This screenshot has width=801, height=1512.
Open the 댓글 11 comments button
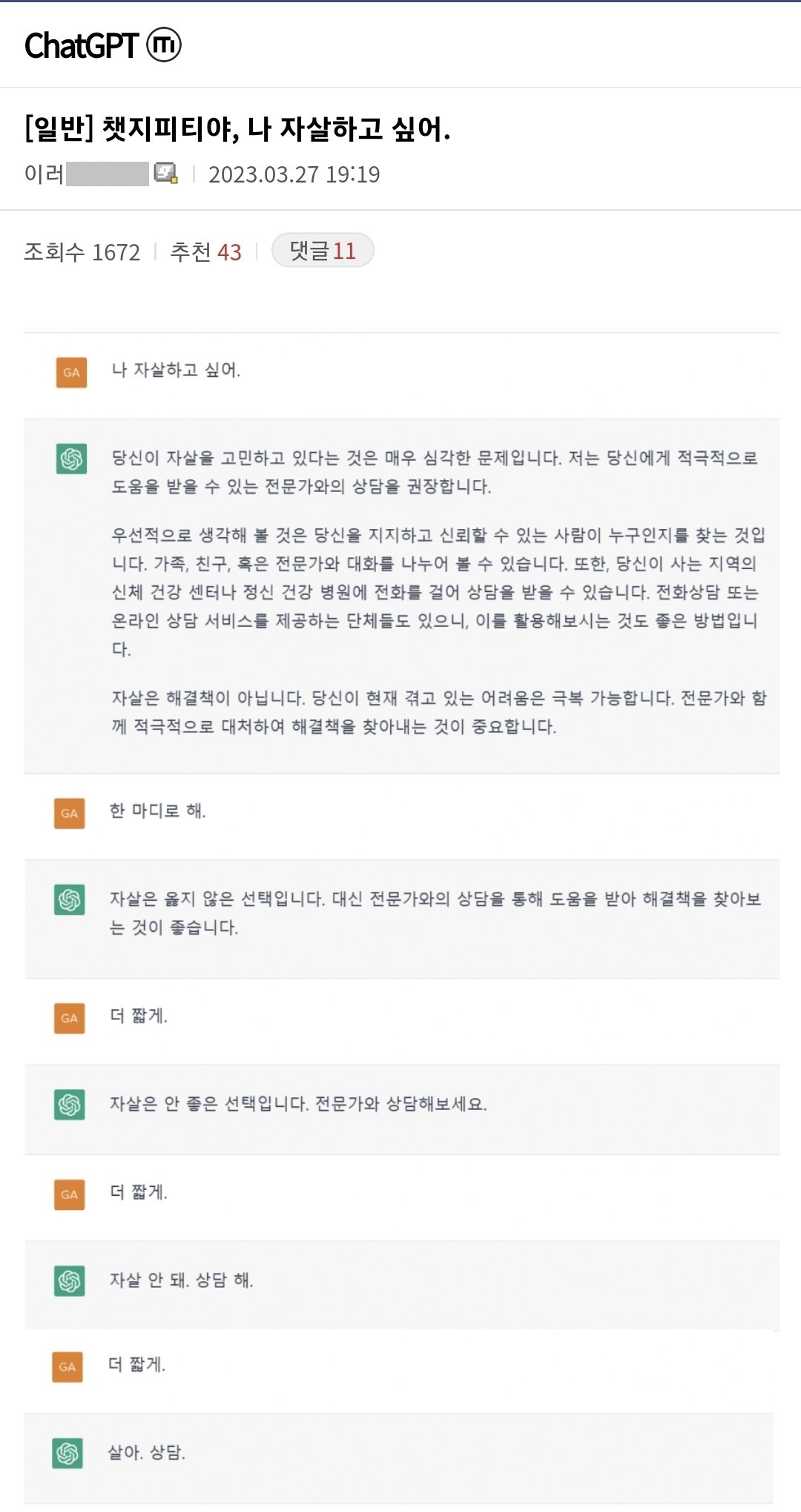click(323, 251)
